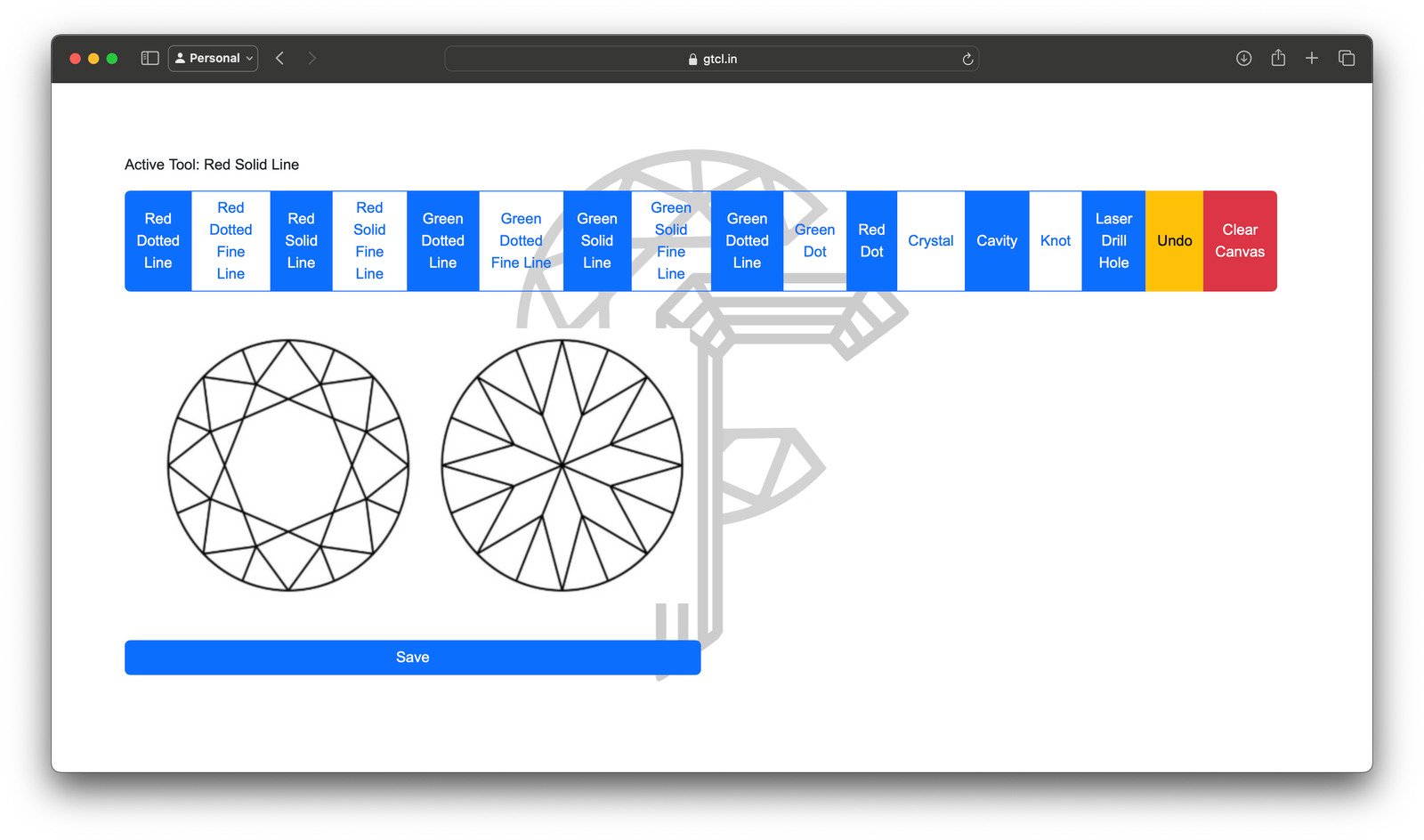This screenshot has height=840, width=1424.
Task: Click the red Clear Canvas button
Action: 1240,241
